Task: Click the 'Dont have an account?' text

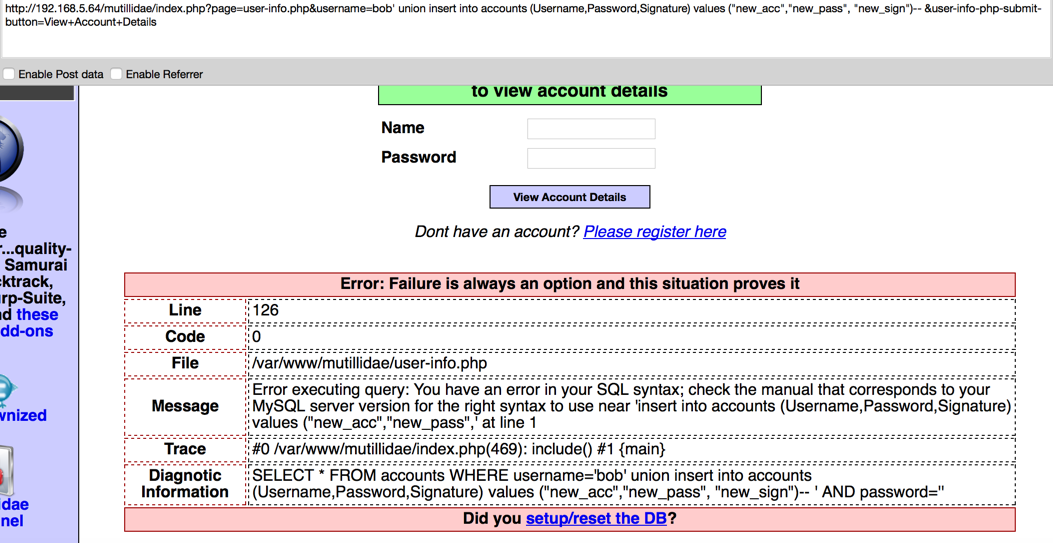Action: tap(497, 232)
